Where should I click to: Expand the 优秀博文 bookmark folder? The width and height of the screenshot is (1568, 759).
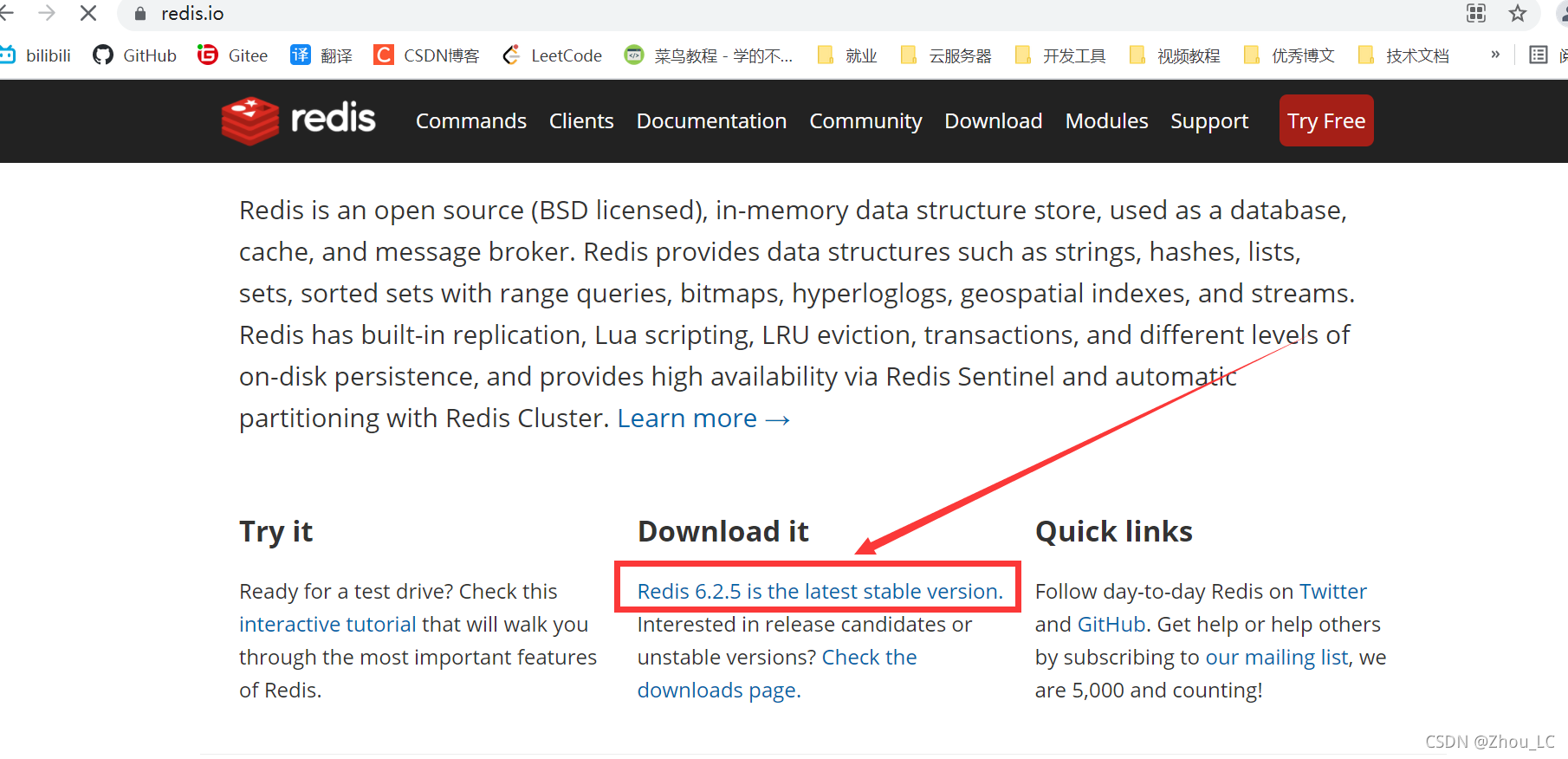coord(1289,55)
